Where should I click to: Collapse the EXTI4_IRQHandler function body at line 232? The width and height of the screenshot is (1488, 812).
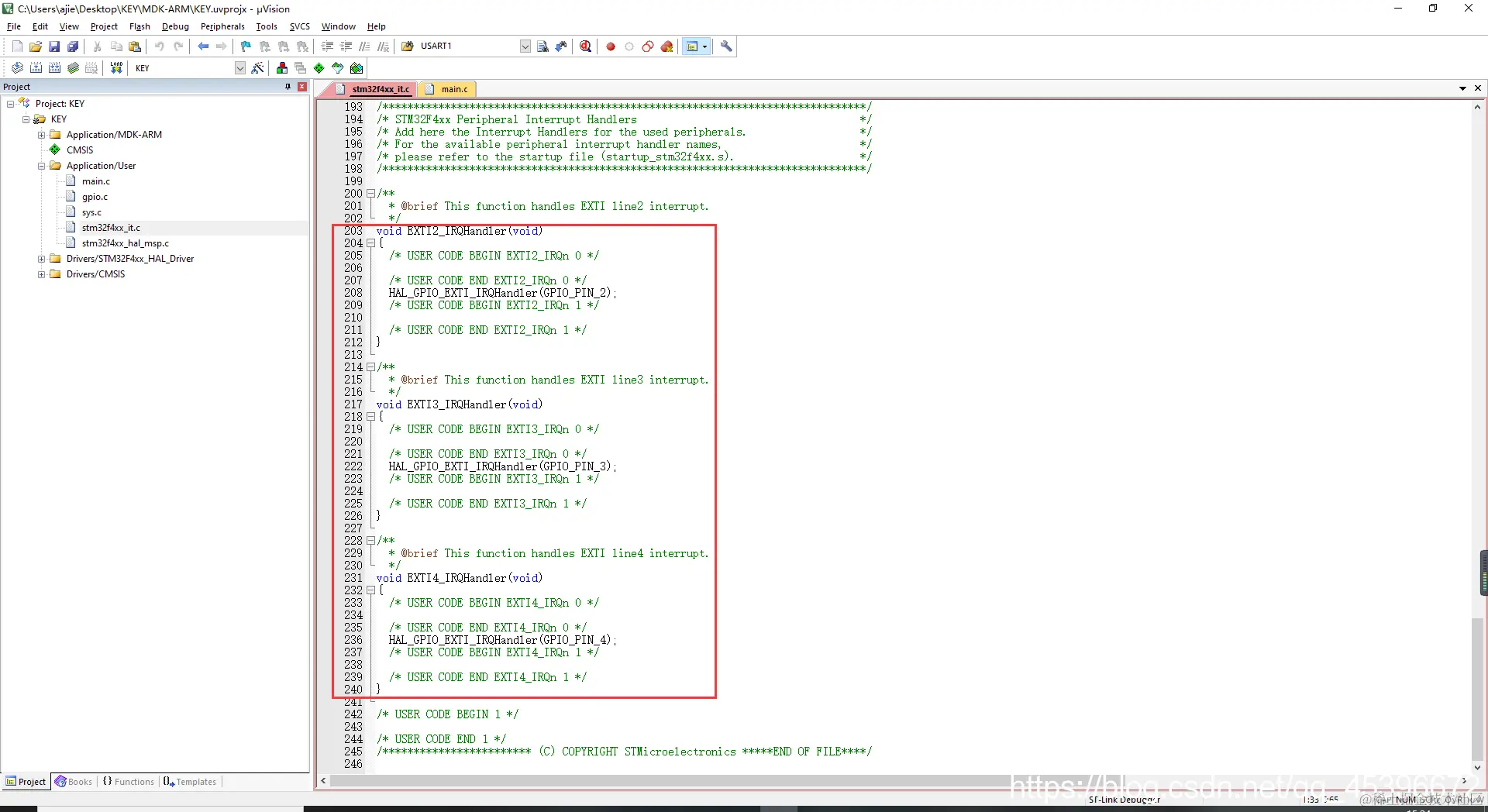point(370,590)
